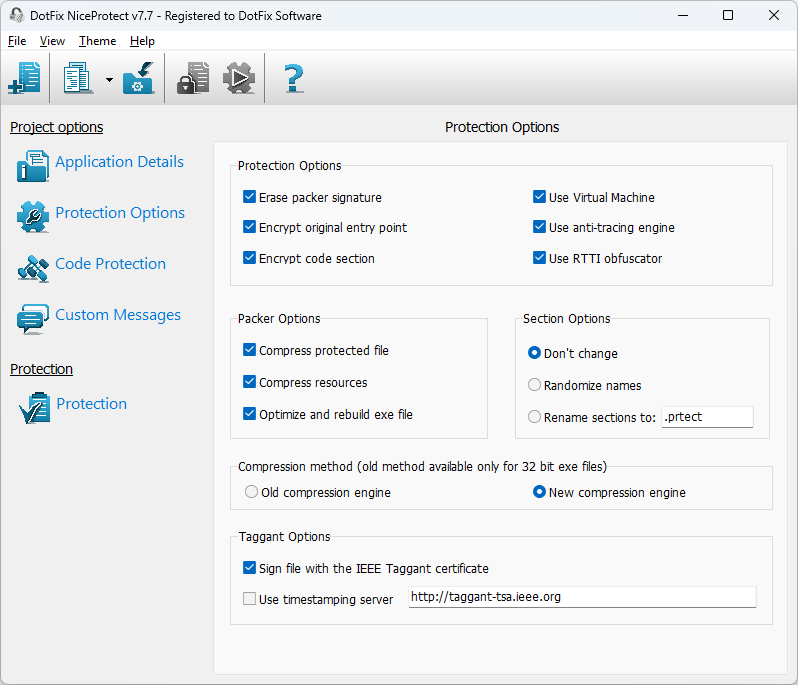Screen dimensions: 798x685
Task: Click the Project options heading
Action: 56,127
